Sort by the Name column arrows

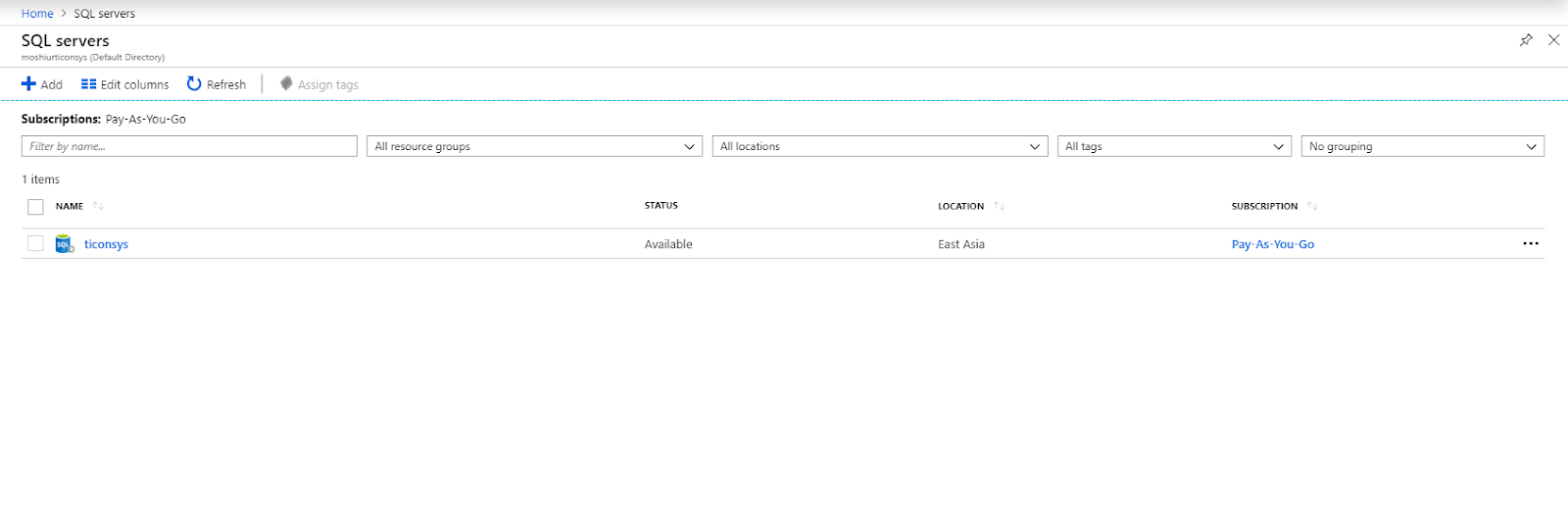(98, 206)
